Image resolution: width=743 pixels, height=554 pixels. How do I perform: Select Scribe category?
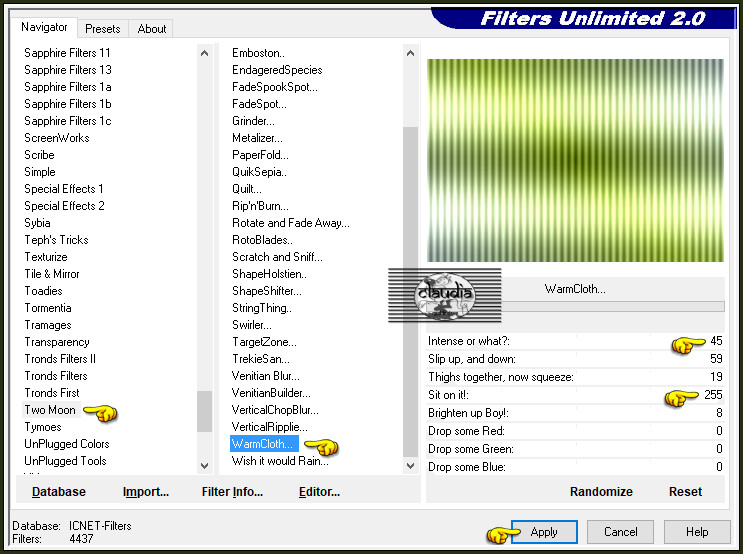click(39, 155)
